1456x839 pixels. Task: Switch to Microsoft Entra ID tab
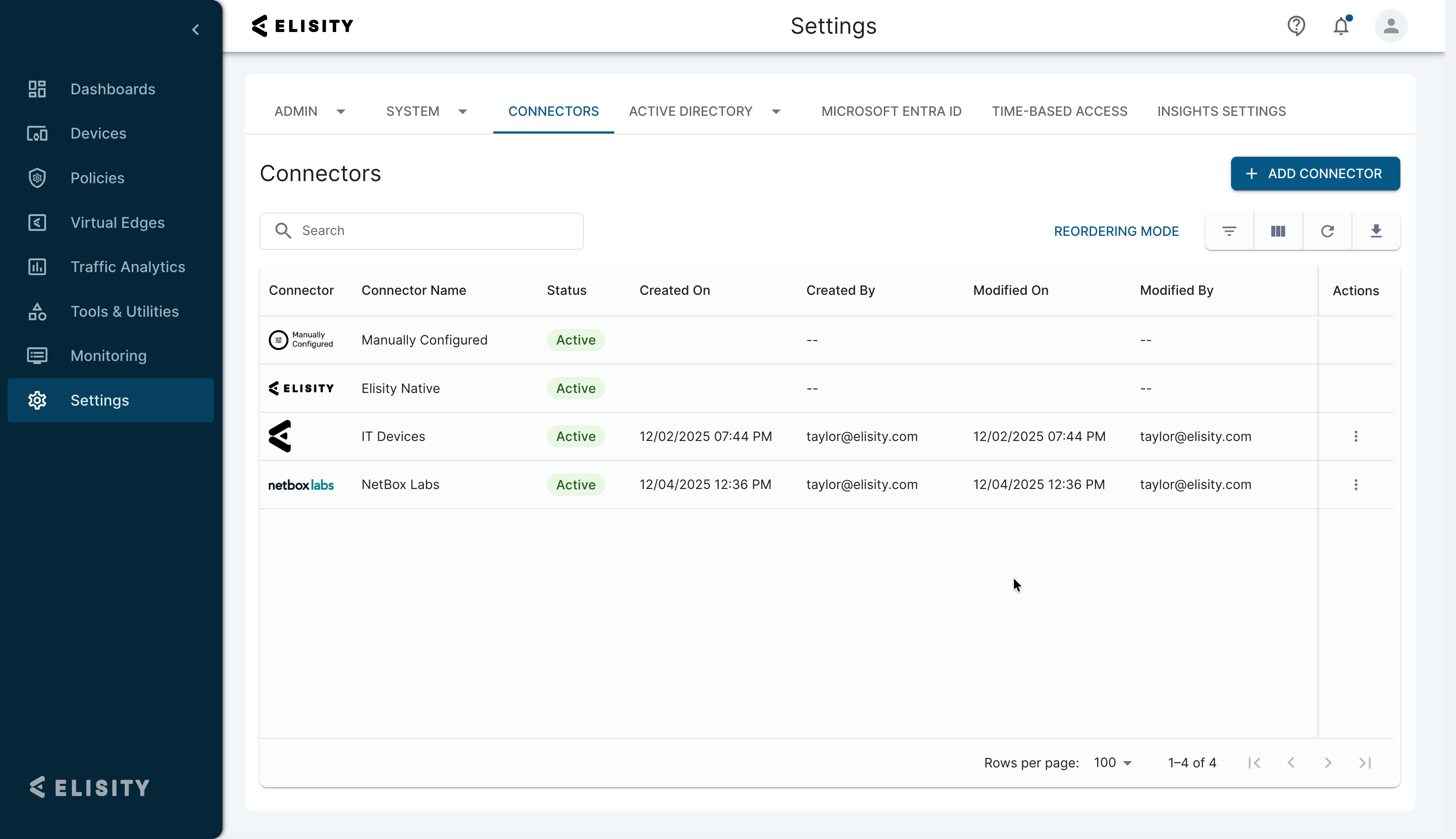point(891,111)
